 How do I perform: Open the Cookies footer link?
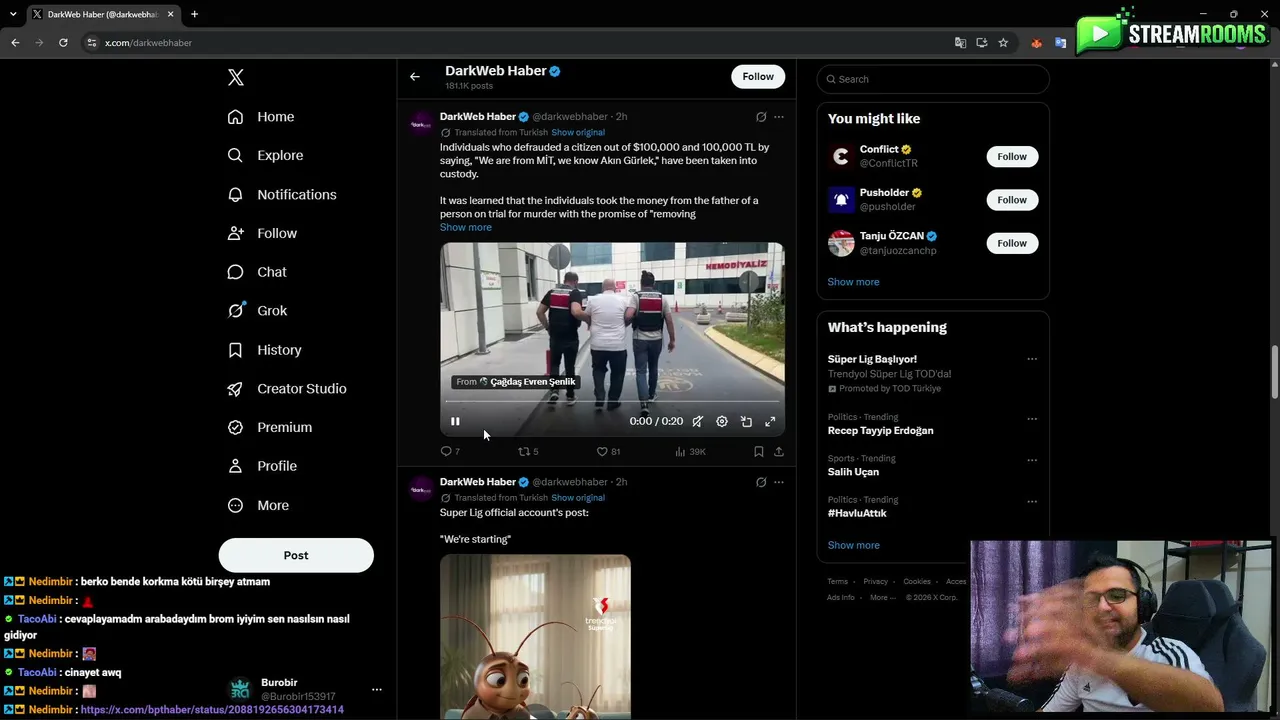point(917,581)
